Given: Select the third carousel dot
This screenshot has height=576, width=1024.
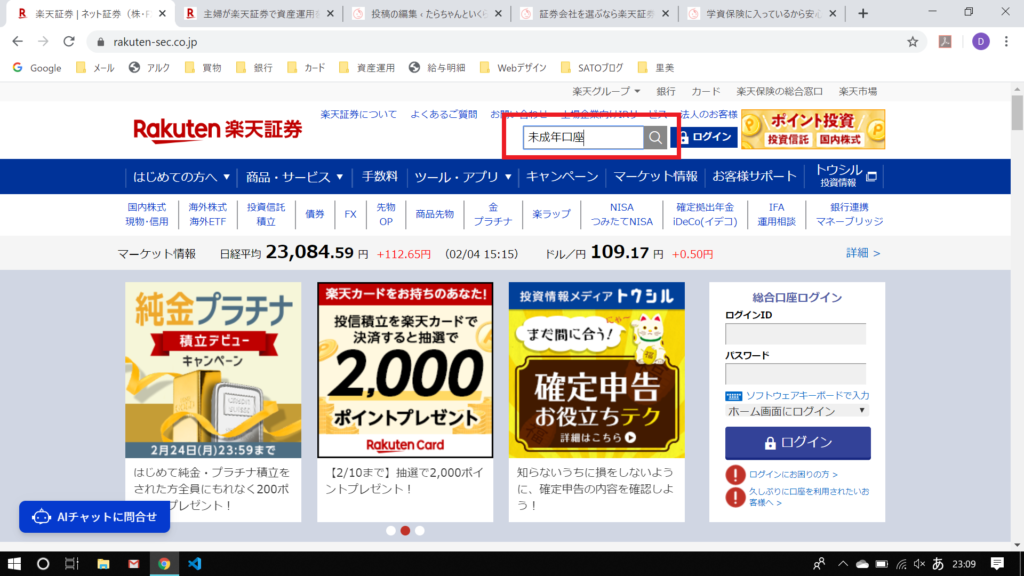Looking at the screenshot, I should click(x=419, y=530).
